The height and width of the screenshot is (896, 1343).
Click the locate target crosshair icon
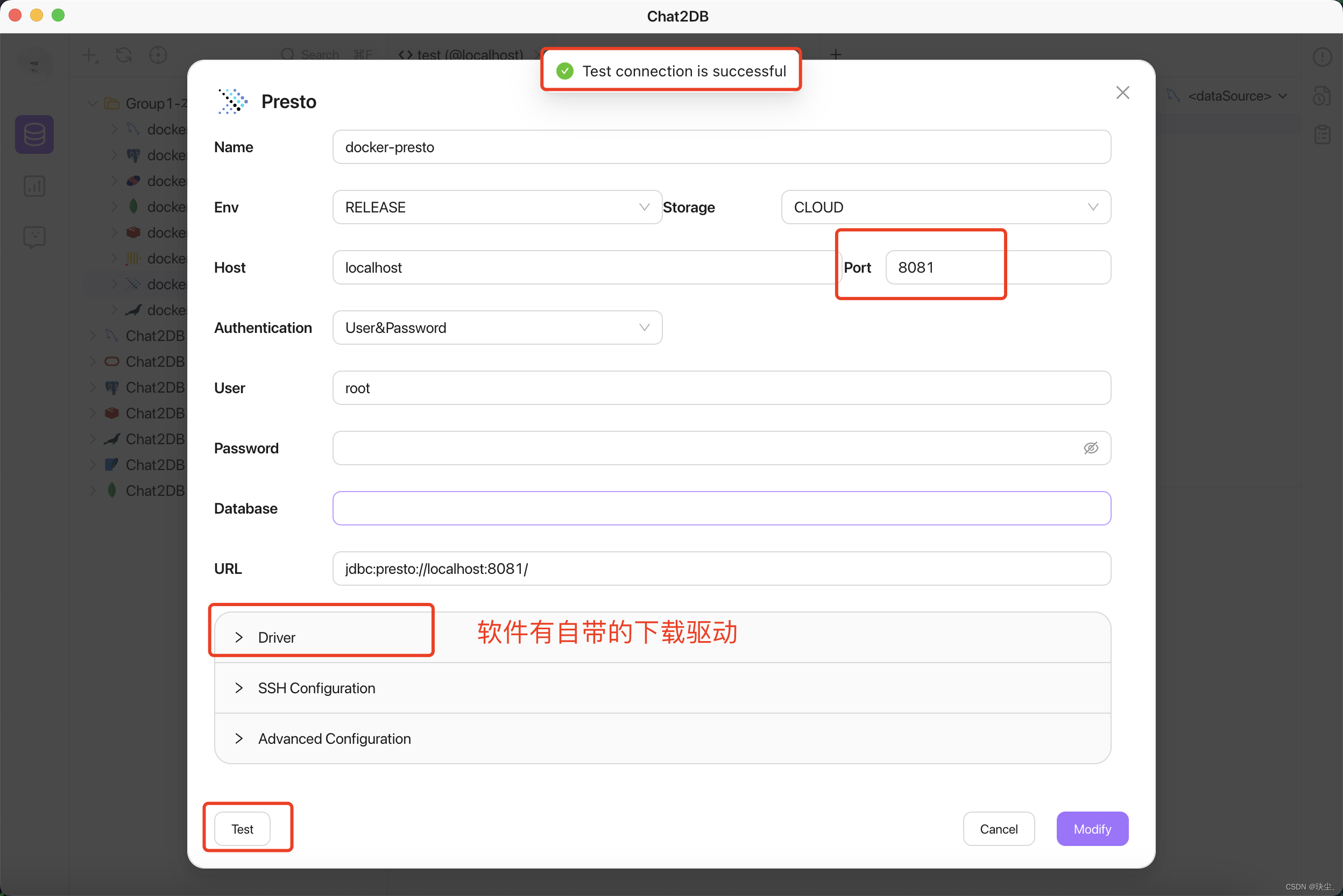[x=158, y=55]
